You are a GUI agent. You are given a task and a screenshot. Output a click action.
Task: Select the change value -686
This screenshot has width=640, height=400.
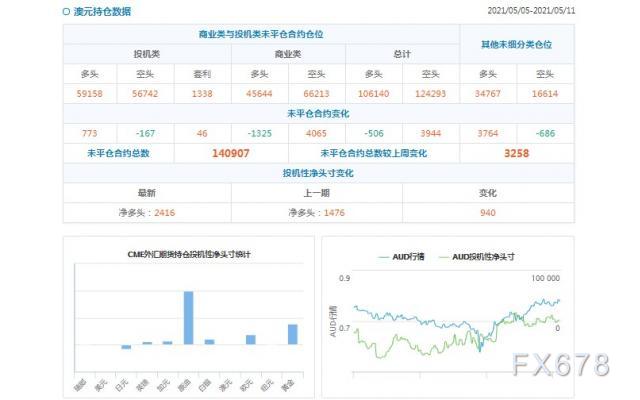[x=545, y=133]
